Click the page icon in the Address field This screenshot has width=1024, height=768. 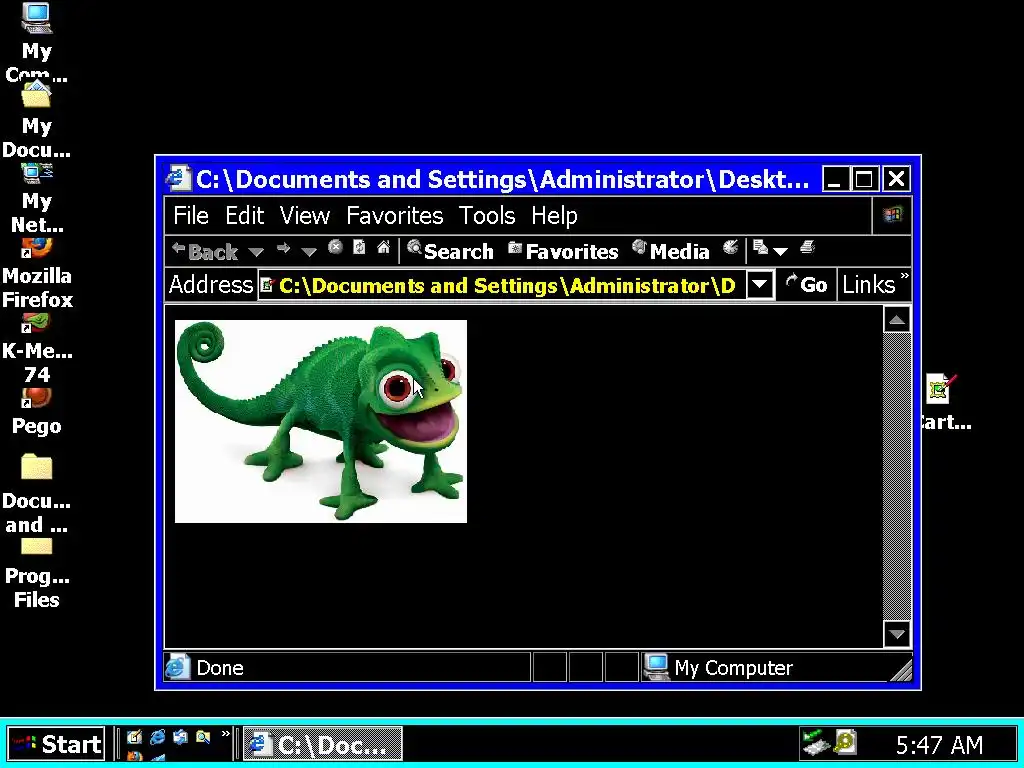[266, 285]
